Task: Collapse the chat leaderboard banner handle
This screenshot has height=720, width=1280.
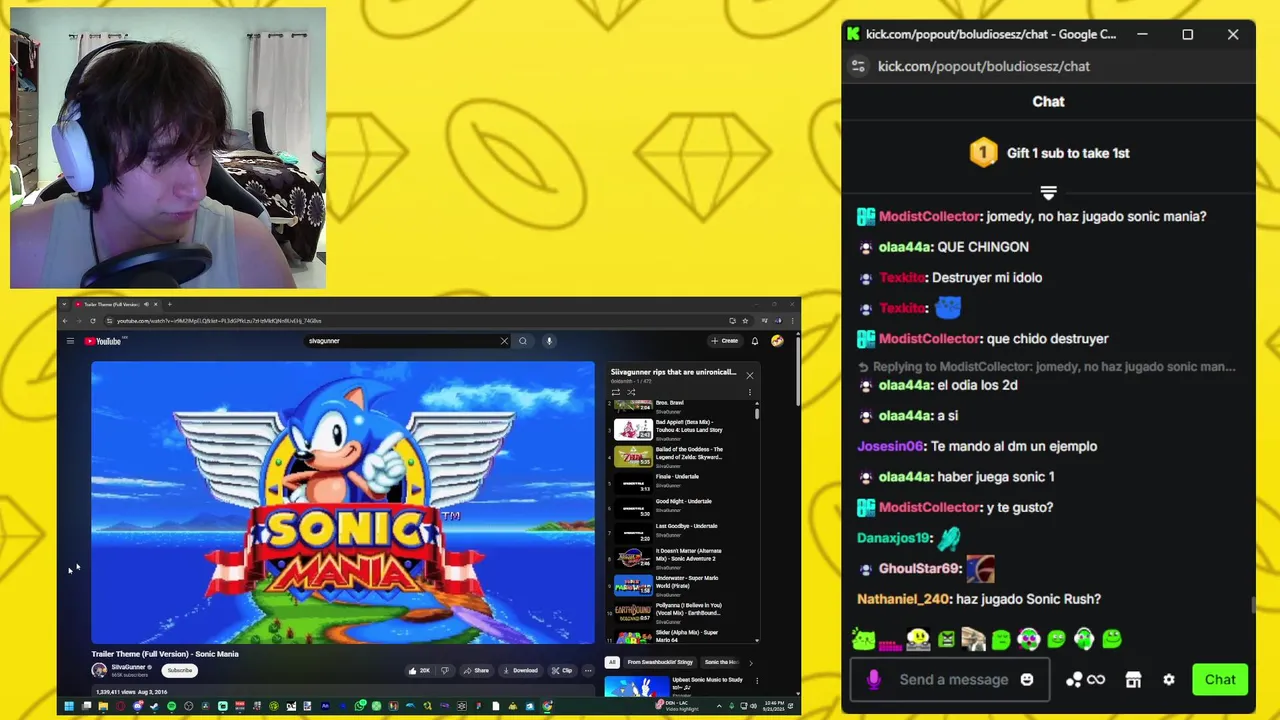Action: [1048, 191]
